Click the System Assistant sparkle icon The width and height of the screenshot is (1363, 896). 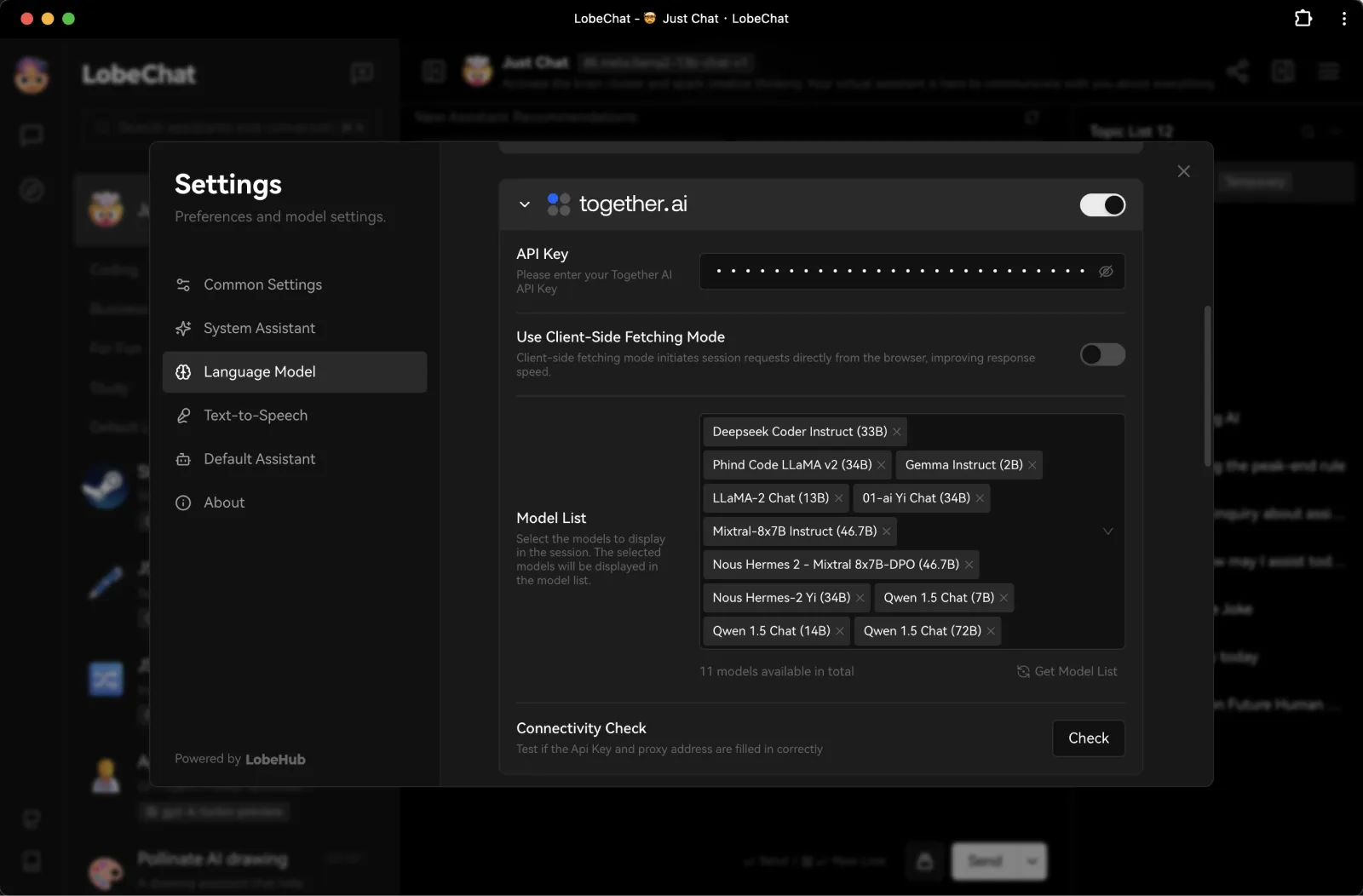pyautogui.click(x=183, y=329)
